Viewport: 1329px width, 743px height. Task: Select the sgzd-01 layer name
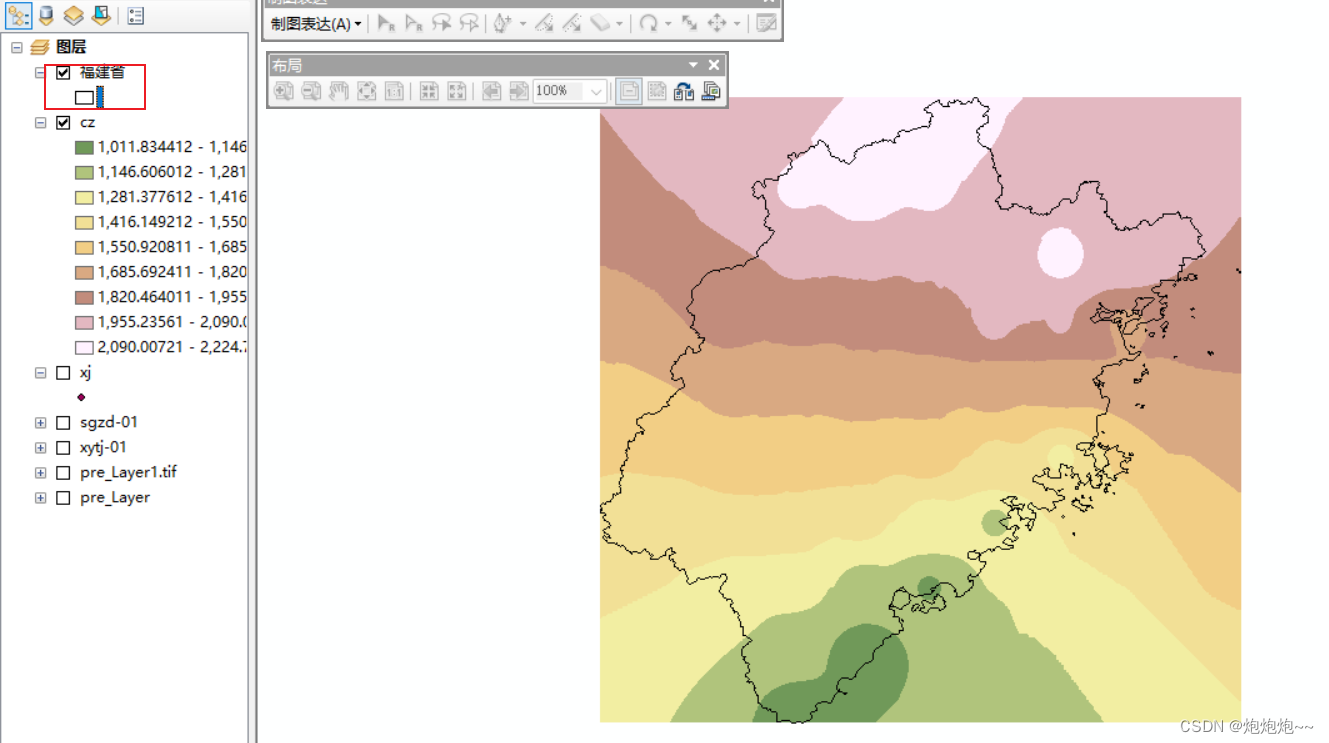(x=109, y=422)
